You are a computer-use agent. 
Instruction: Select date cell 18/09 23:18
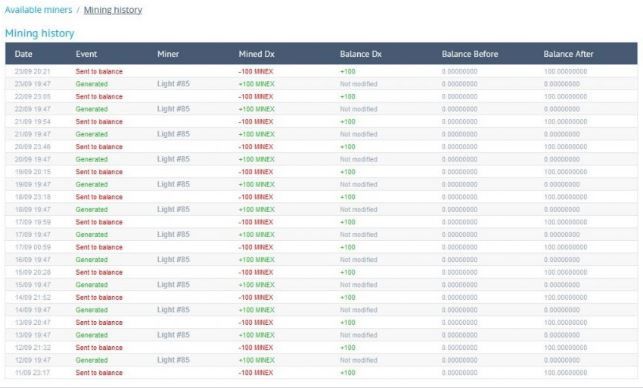32,197
